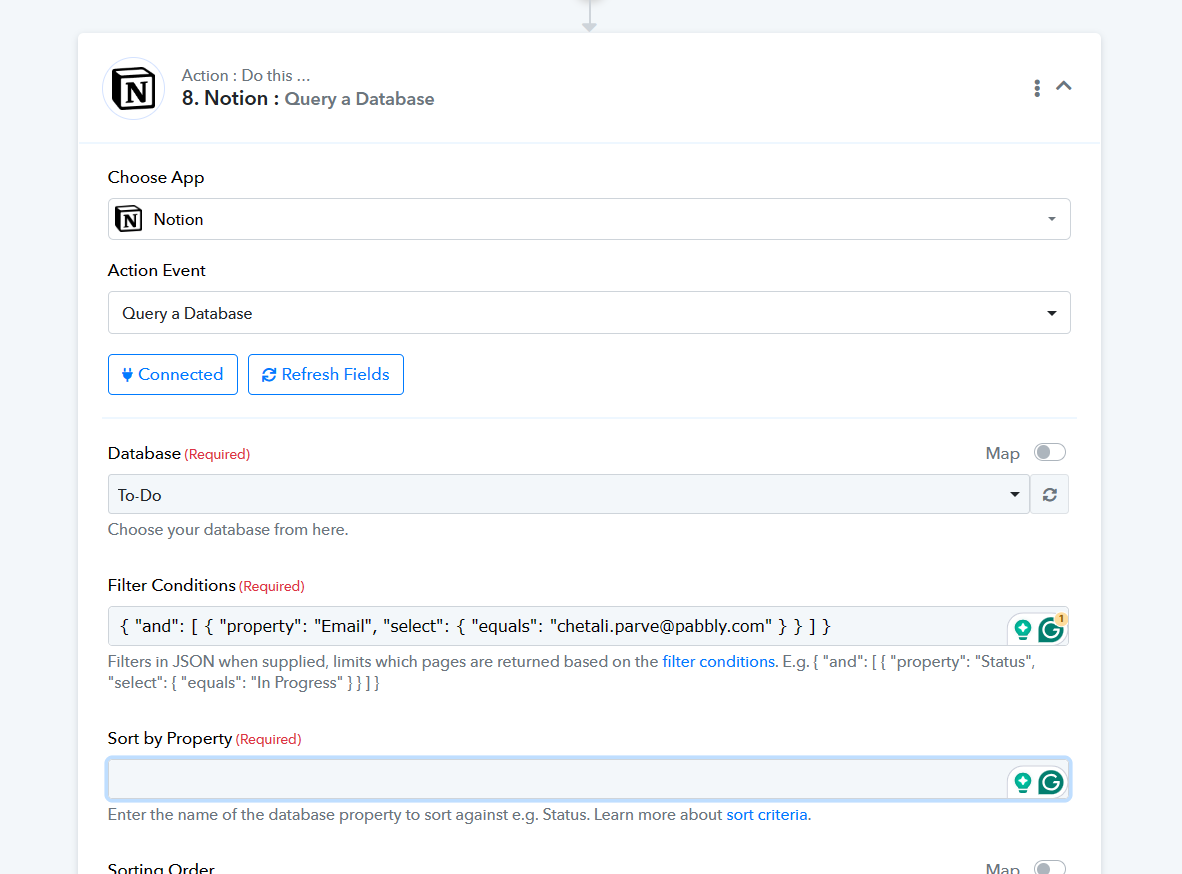
Task: Click lightbulb icon in Filter Conditions field
Action: point(1023,629)
